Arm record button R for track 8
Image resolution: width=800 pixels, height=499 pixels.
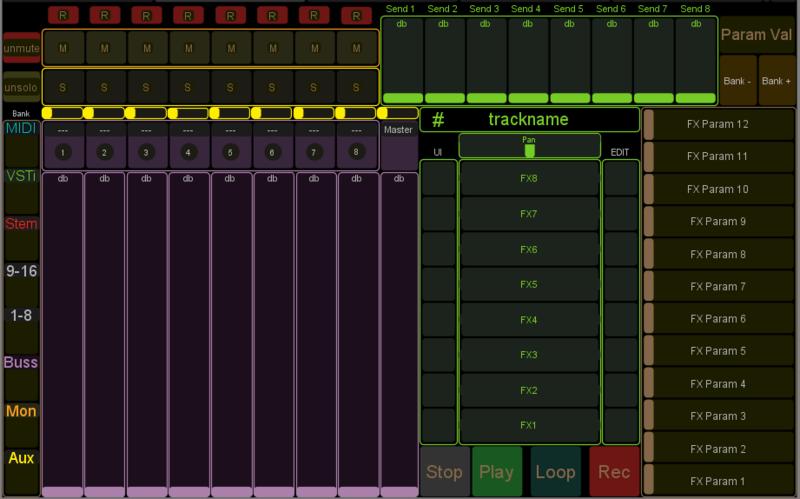(356, 15)
